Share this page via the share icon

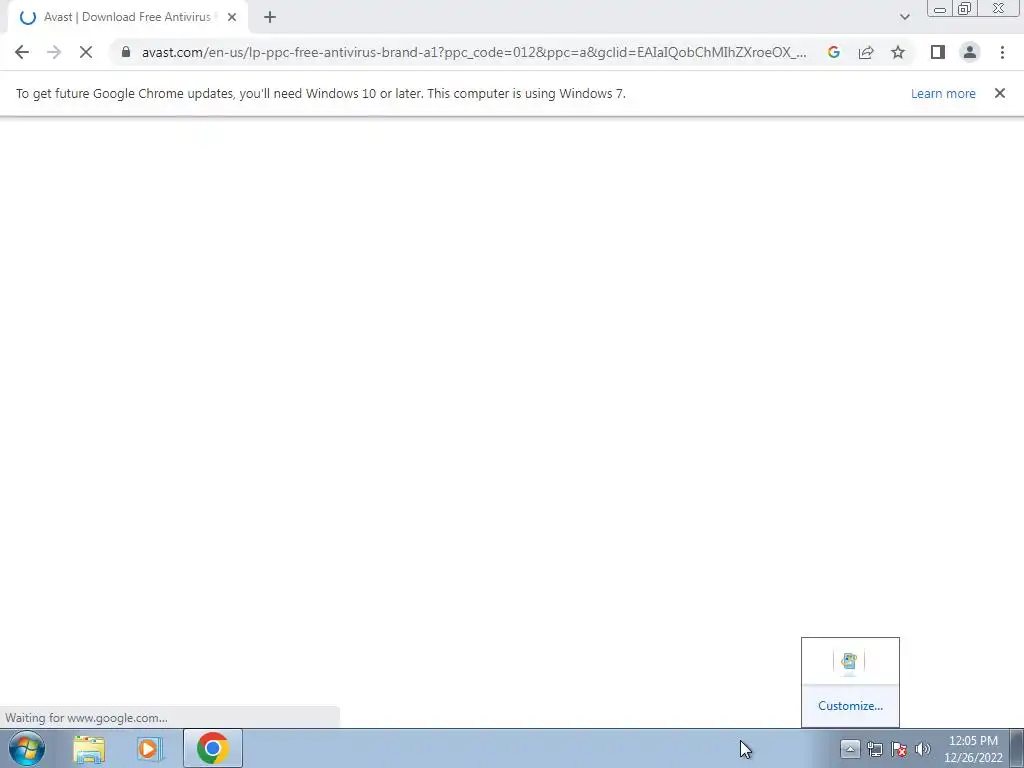click(866, 52)
